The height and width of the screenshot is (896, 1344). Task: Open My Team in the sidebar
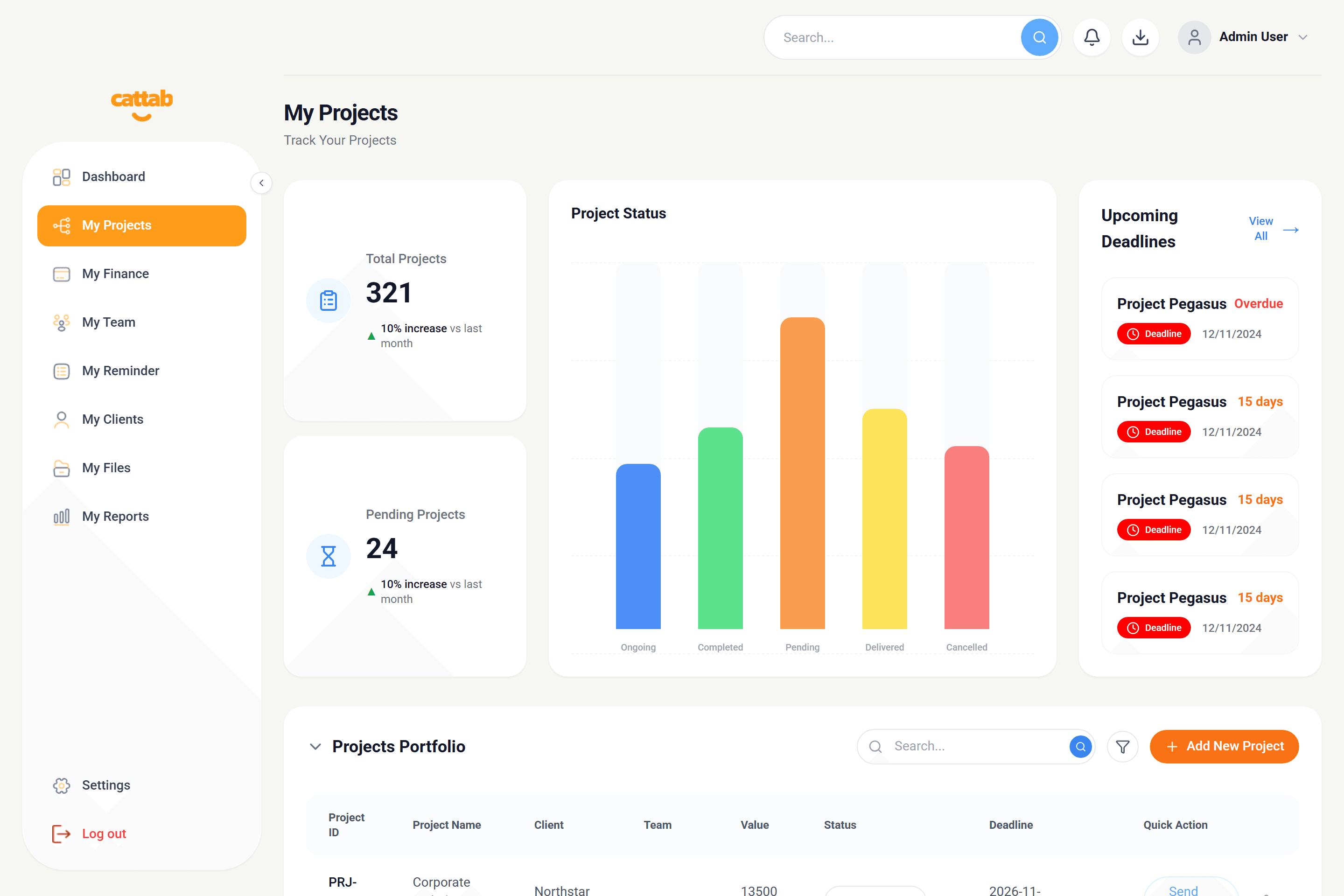tap(142, 322)
